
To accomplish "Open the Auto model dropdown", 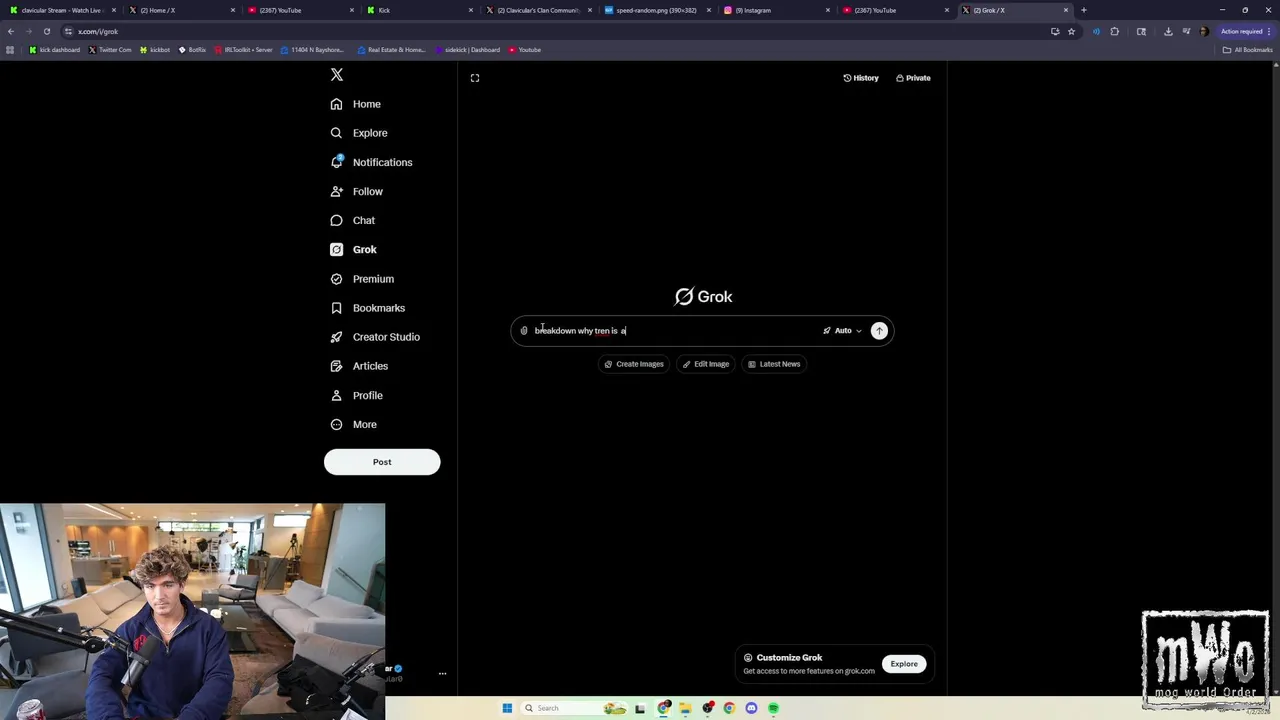I will tap(842, 331).
